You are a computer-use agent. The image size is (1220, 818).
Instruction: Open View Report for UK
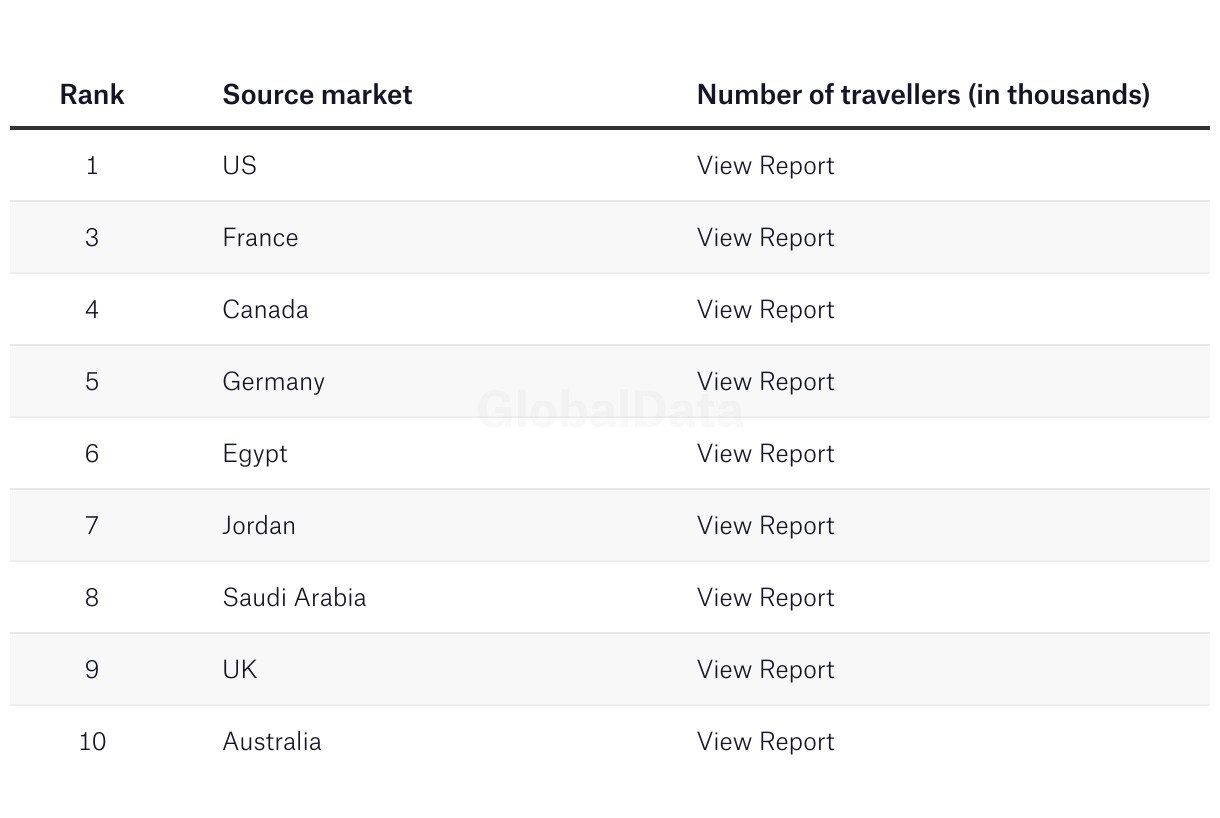pos(765,670)
